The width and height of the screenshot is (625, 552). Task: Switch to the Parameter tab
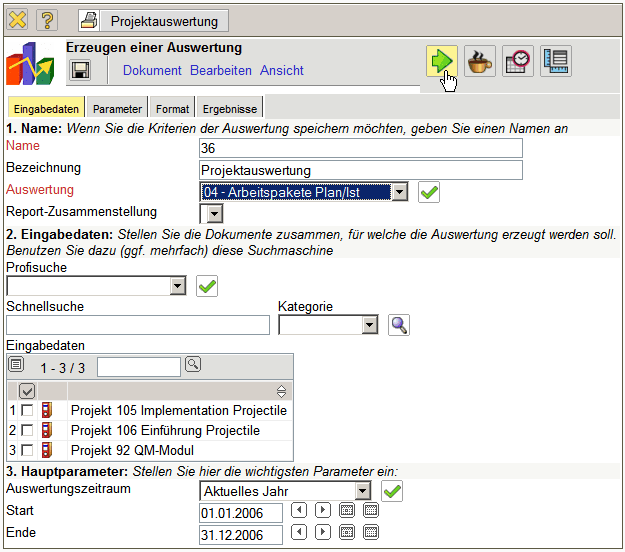tap(117, 108)
